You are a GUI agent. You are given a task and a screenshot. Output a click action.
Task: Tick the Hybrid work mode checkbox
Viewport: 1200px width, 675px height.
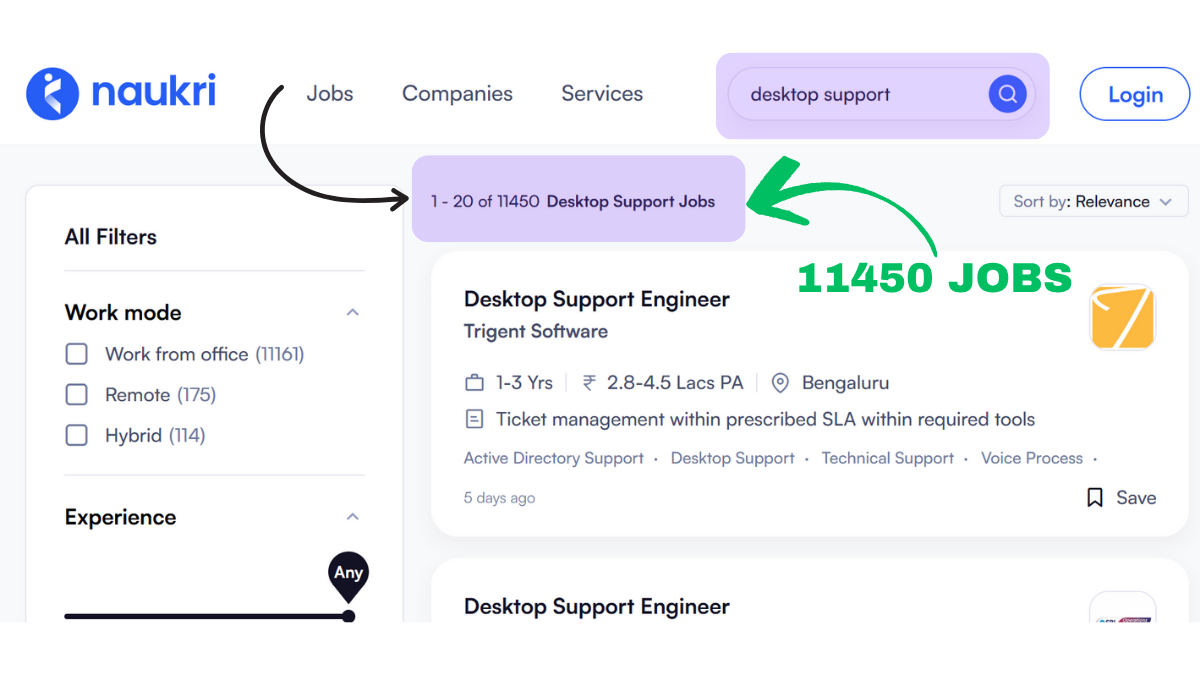coord(77,436)
